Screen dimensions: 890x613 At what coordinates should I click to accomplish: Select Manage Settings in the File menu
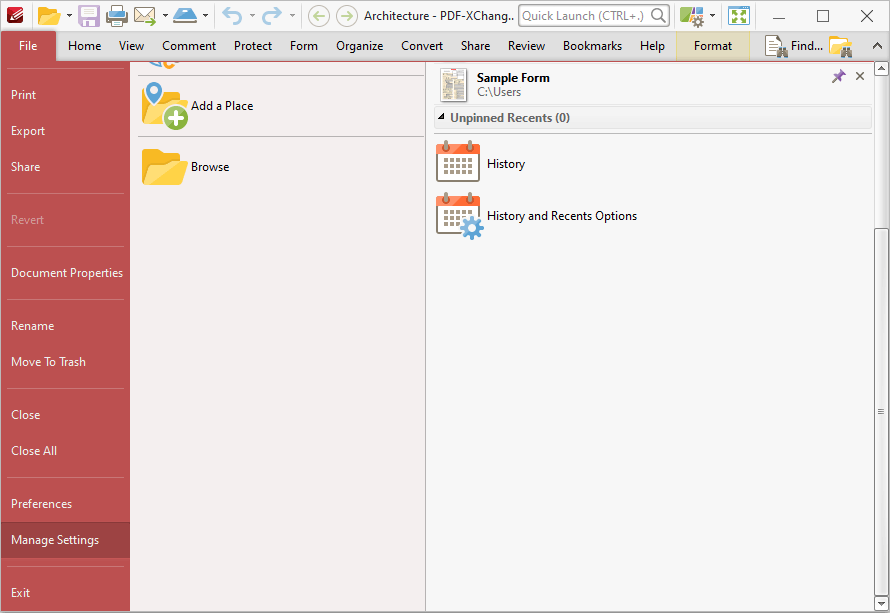(65, 540)
